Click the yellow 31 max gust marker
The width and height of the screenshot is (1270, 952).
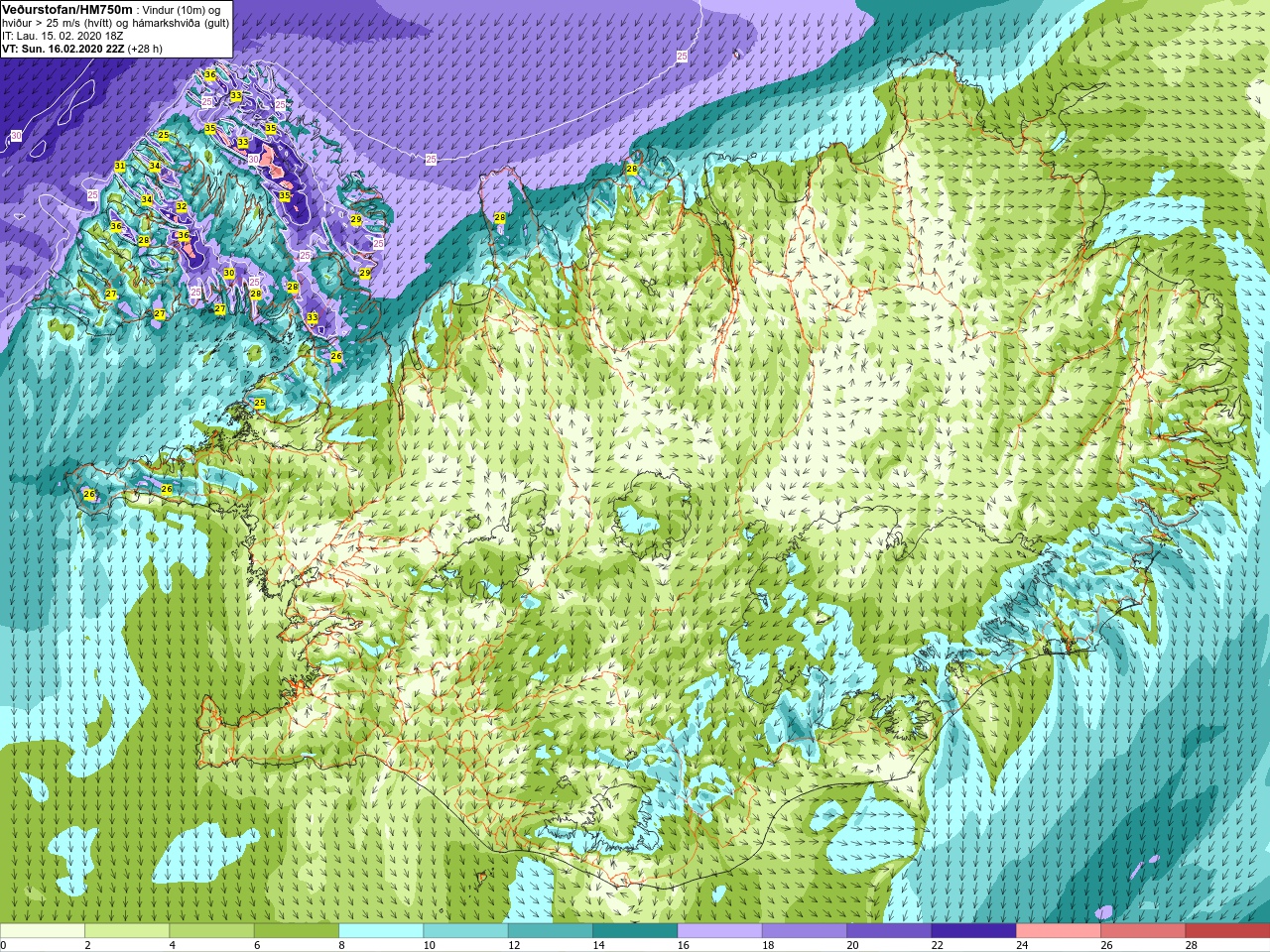pos(120,166)
